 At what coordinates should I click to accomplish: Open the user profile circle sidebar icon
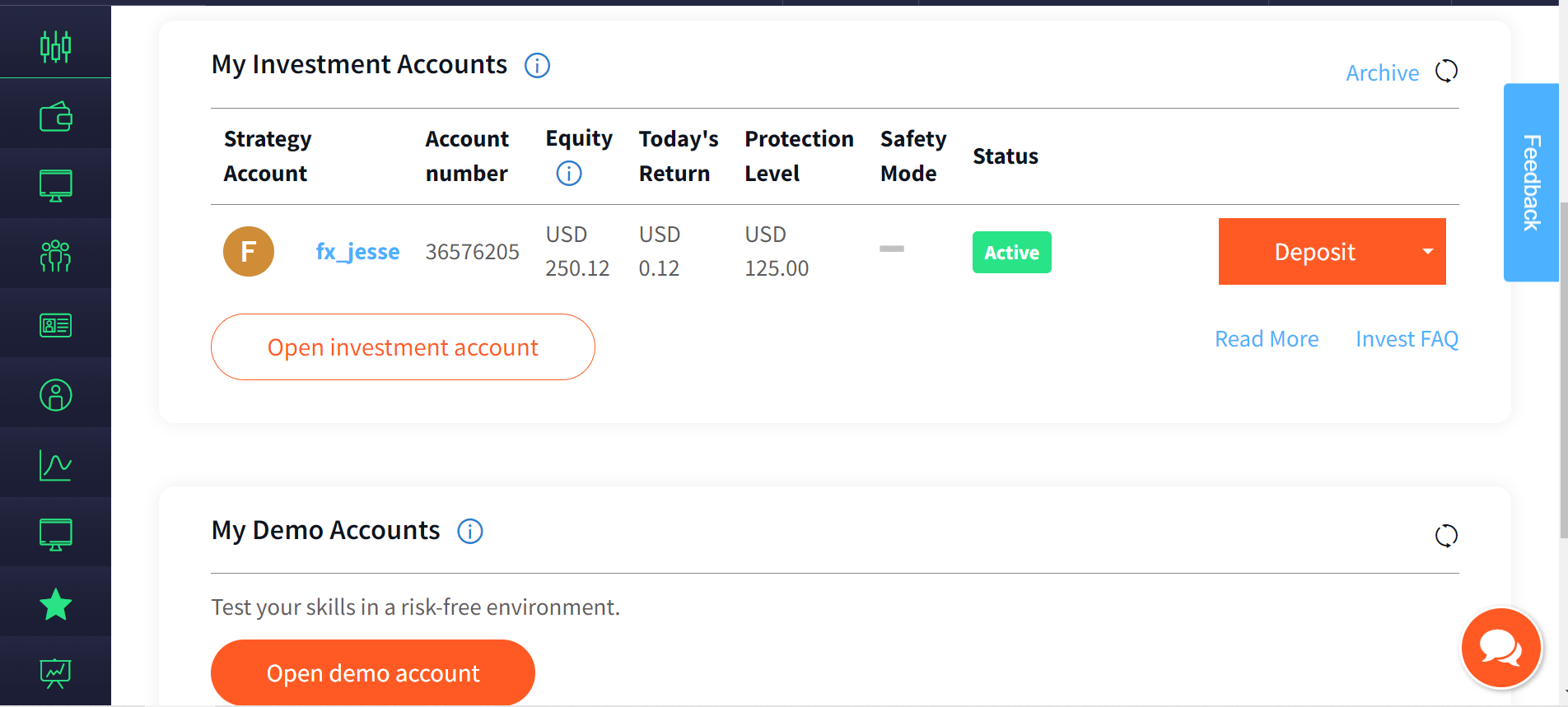[x=55, y=395]
